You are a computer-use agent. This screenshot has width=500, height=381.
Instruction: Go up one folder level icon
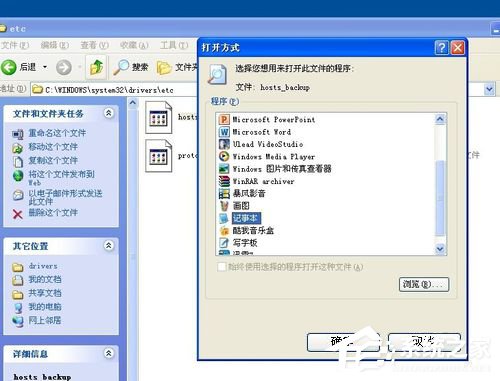(96, 67)
